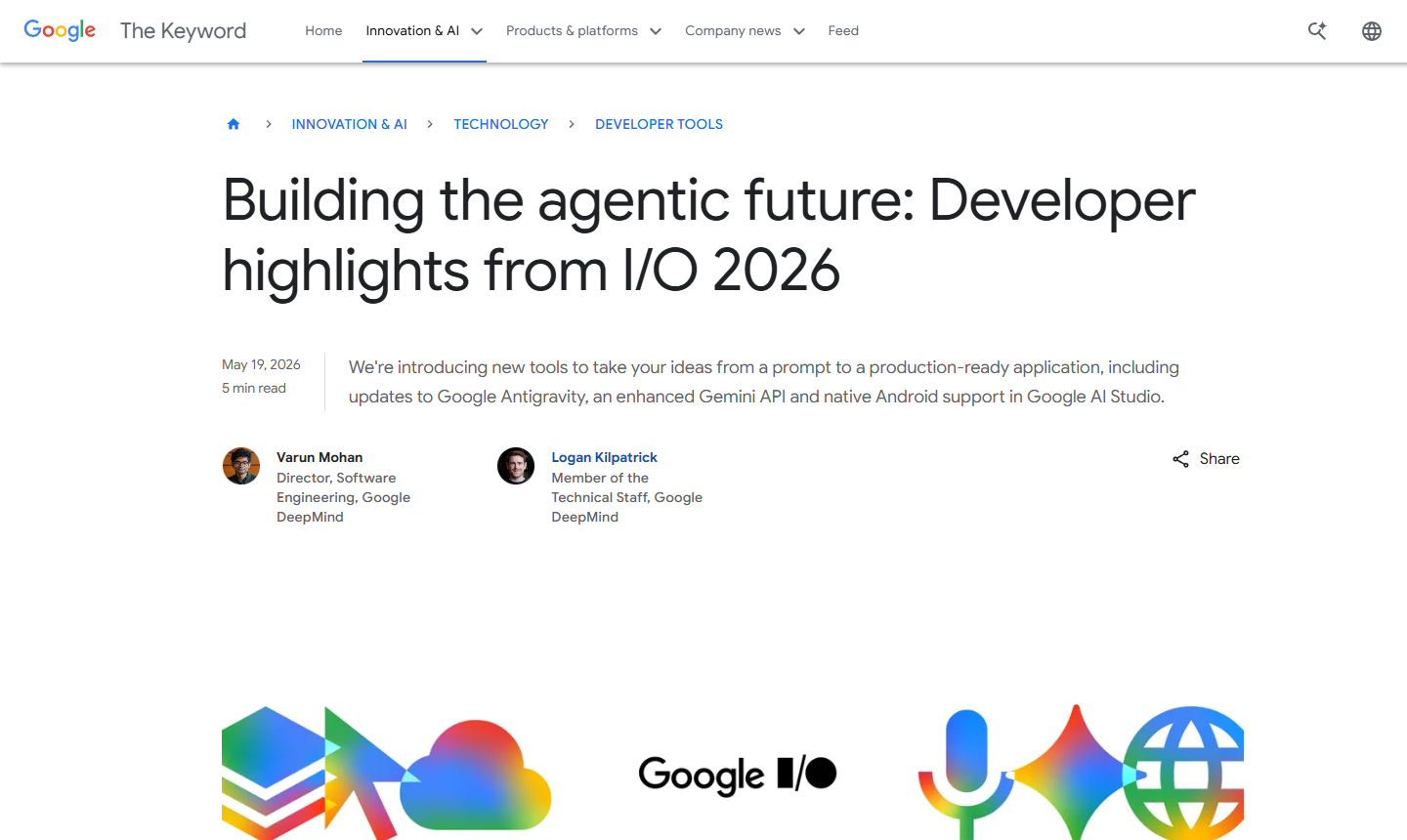Click the Share button label
The image size is (1407, 840).
pos(1219,459)
